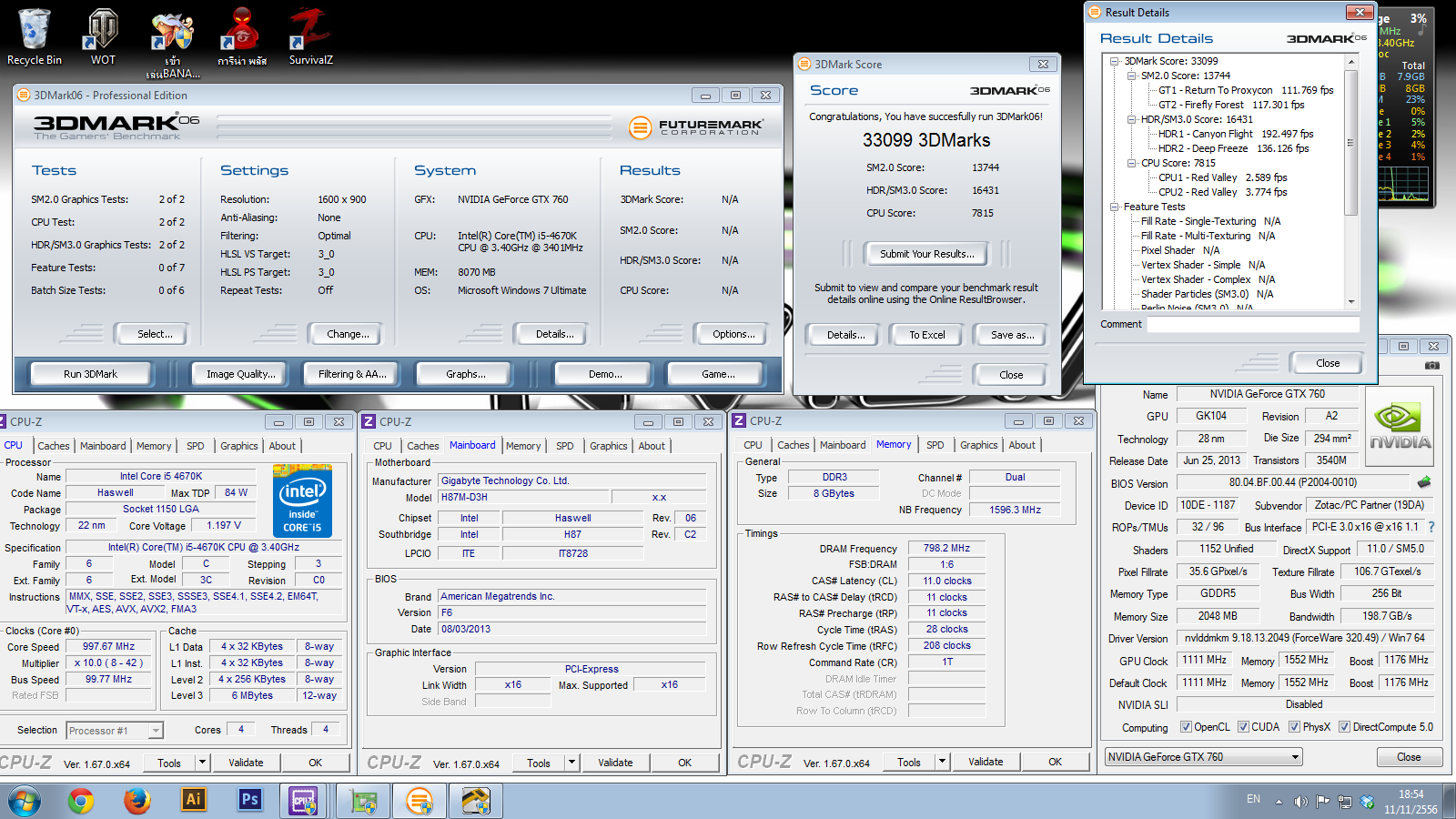Click the Result Details scrollbar thumb
The image size is (1456, 819).
tap(1351, 143)
